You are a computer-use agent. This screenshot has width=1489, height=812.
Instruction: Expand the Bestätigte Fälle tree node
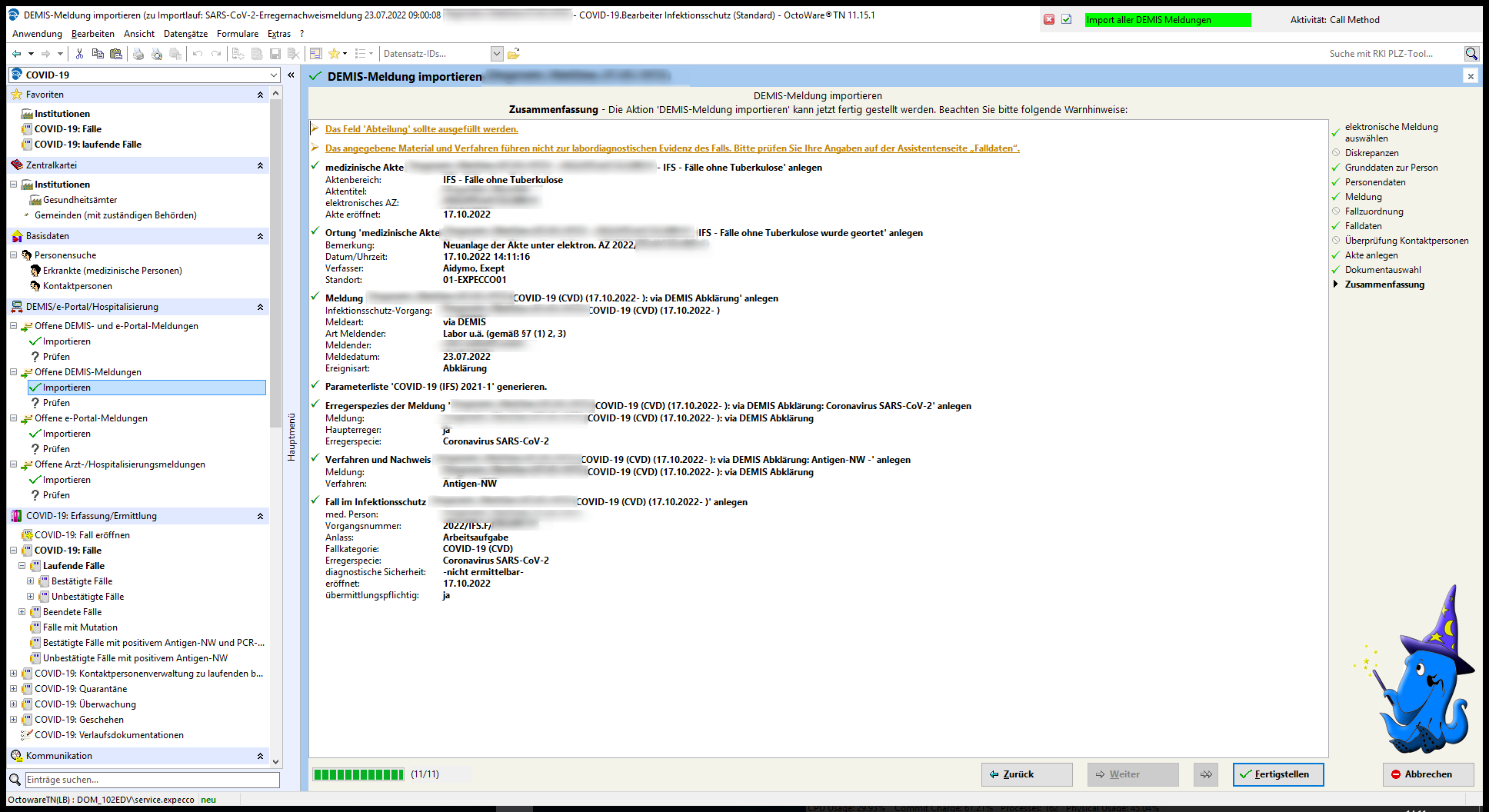(x=31, y=581)
